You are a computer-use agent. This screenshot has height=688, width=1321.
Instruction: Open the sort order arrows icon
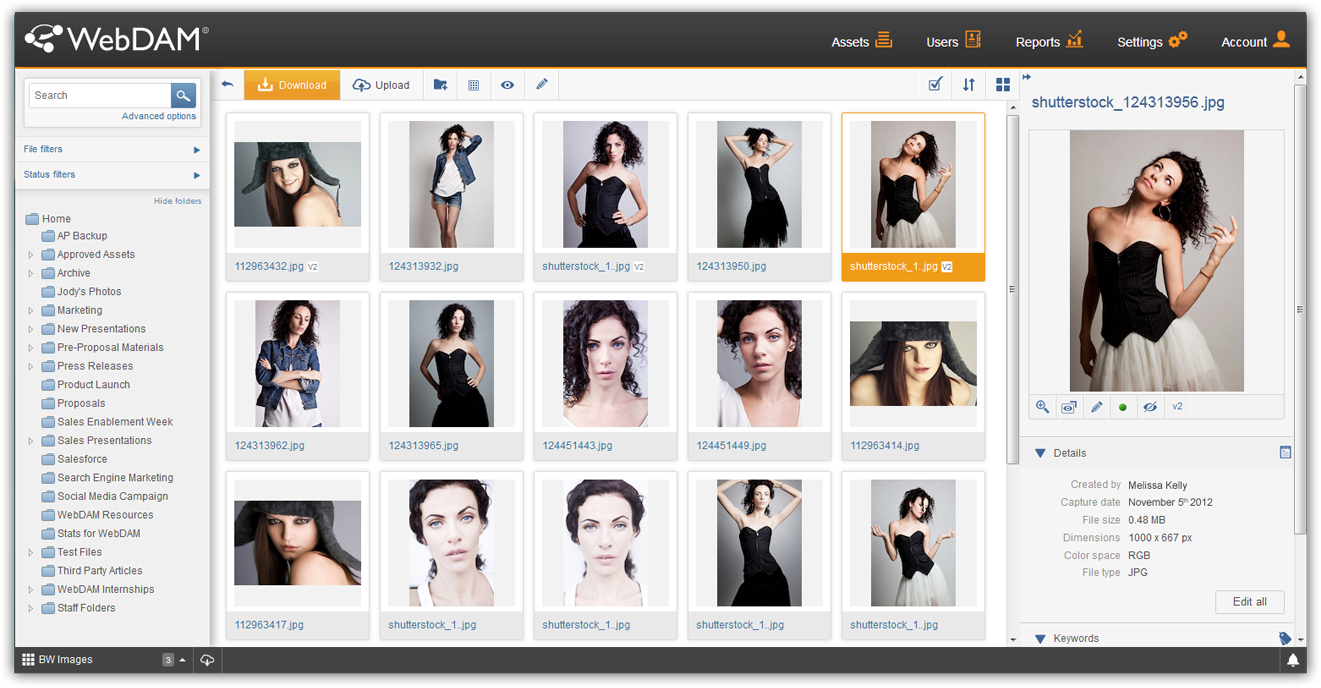tap(968, 85)
